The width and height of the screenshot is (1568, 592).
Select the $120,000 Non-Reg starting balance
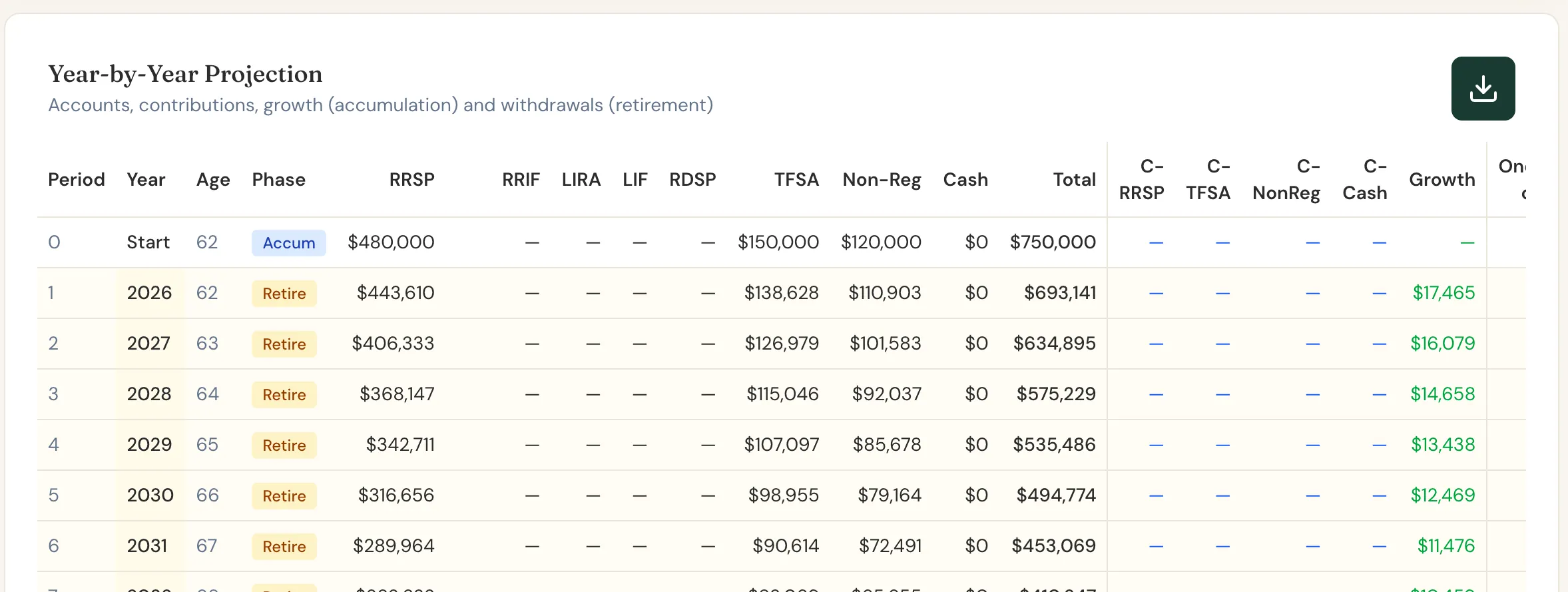tap(881, 242)
